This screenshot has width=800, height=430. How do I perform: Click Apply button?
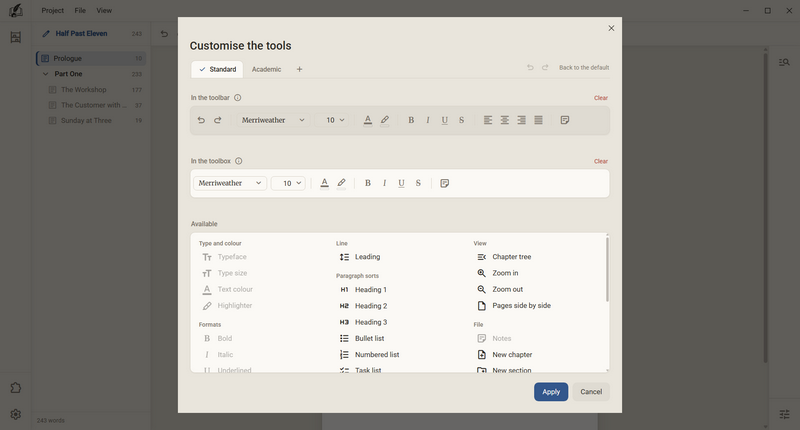click(x=551, y=392)
